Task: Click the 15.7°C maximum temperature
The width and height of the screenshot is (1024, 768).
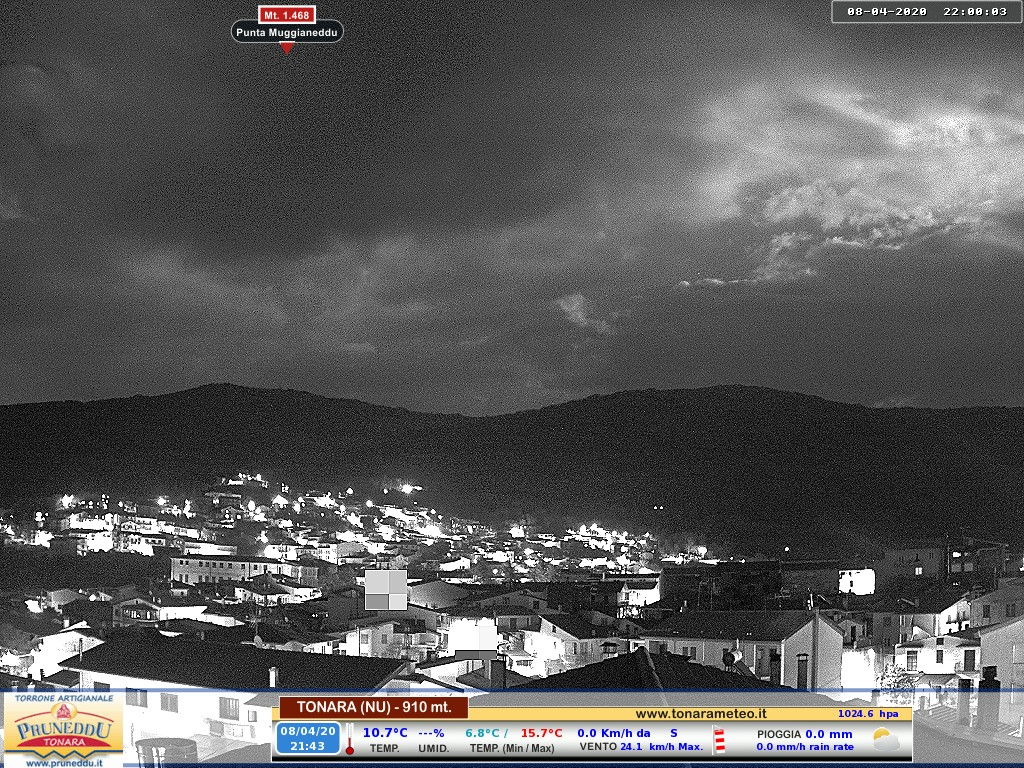Action: tap(541, 733)
